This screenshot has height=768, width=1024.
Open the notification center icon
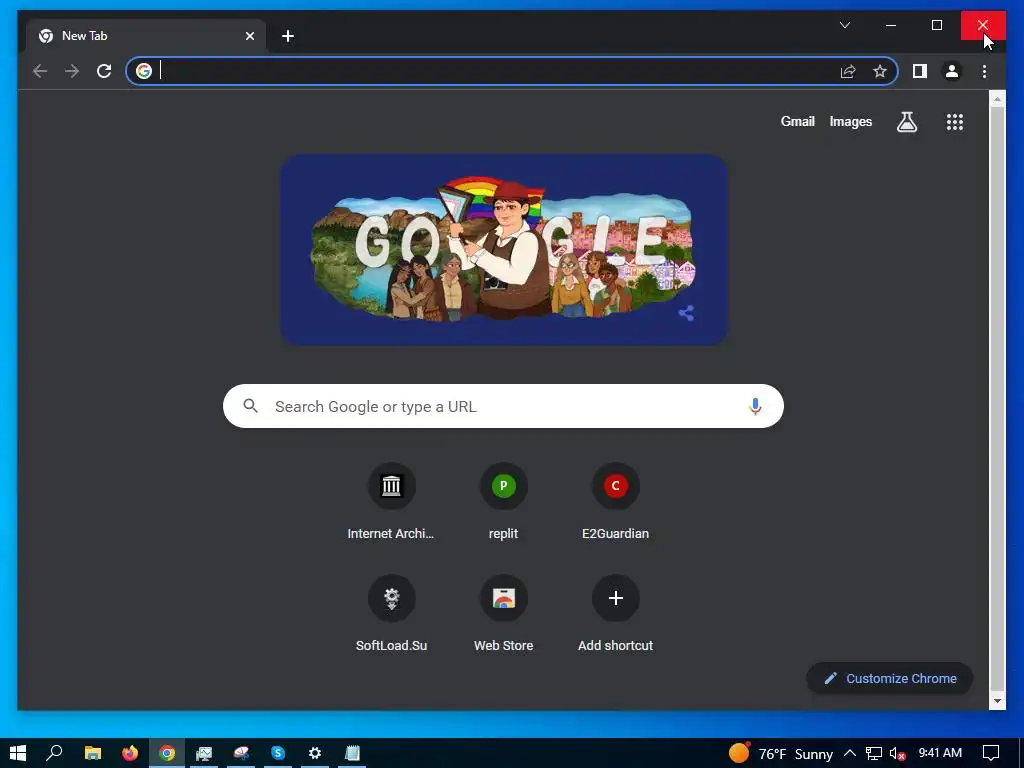pyautogui.click(x=991, y=753)
